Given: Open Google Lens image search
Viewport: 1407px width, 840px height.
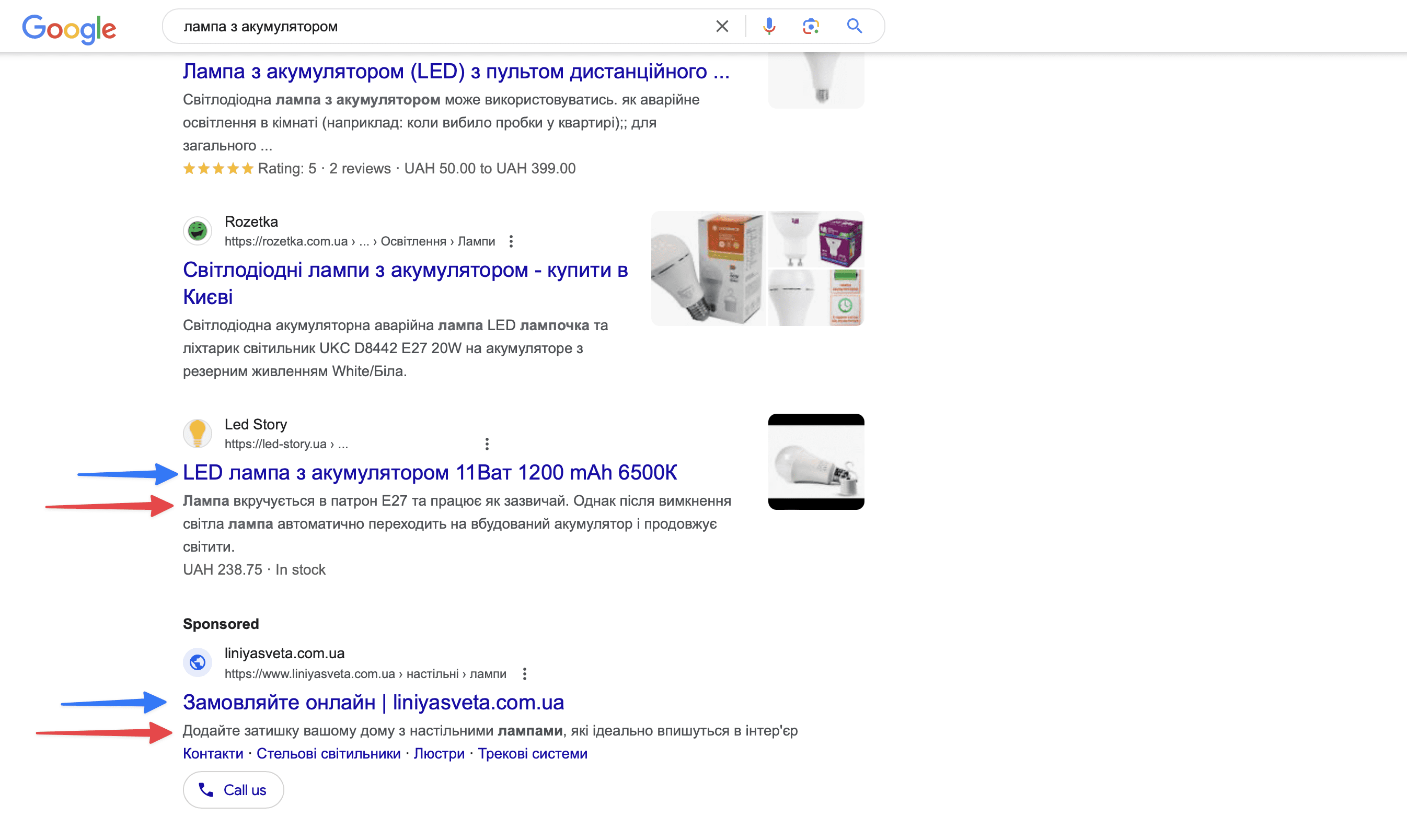Looking at the screenshot, I should tap(811, 26).
